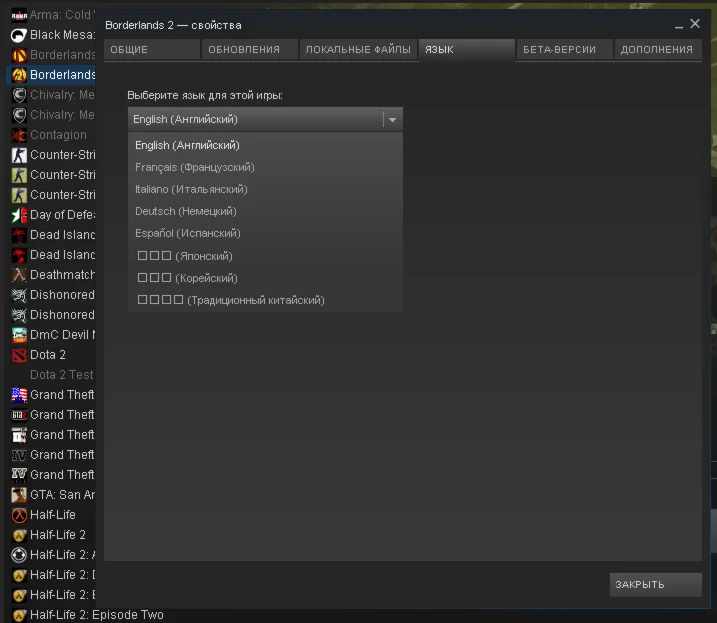717x623 pixels.
Task: Select English (Английский) in the list
Action: pos(265,145)
